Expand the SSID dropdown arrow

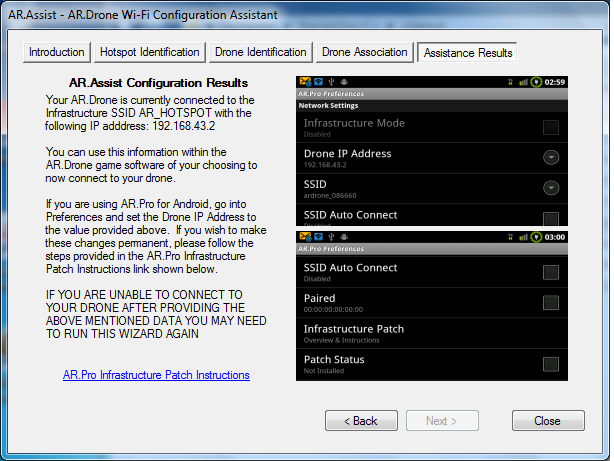pyautogui.click(x=551, y=188)
